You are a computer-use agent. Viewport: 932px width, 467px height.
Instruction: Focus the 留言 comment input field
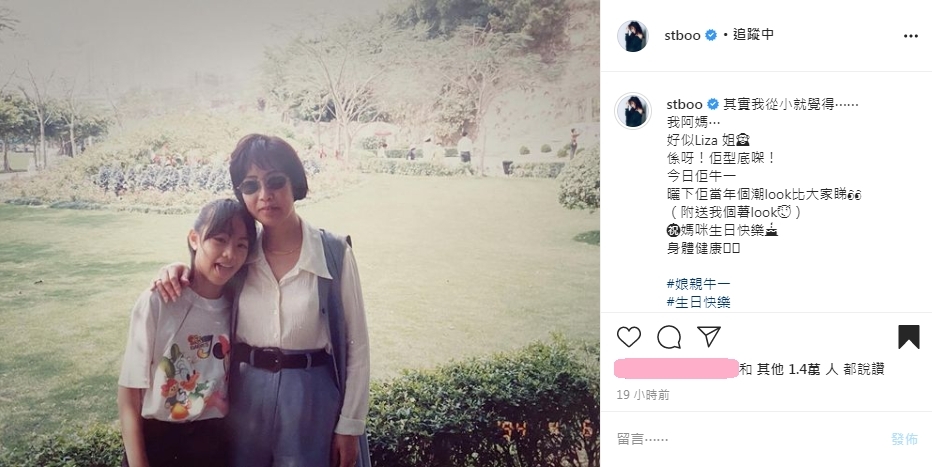point(749,439)
